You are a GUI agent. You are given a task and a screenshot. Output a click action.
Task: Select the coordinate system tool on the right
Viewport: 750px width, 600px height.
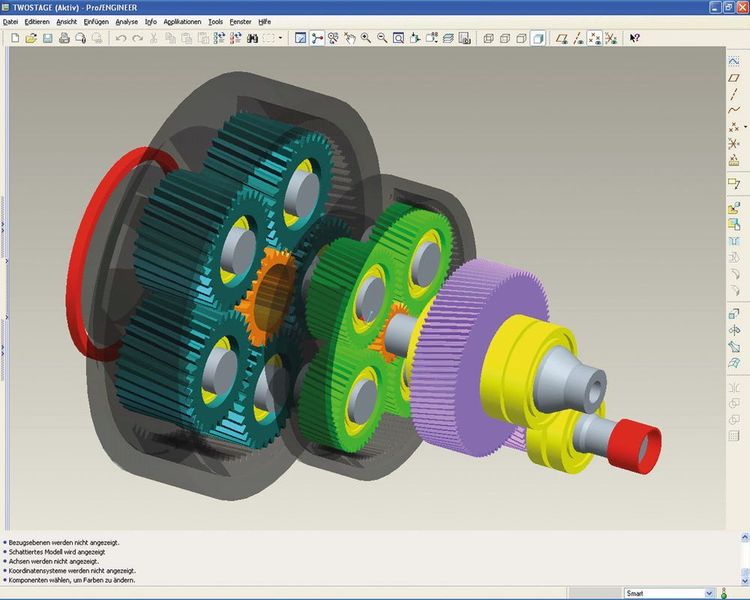pos(734,144)
